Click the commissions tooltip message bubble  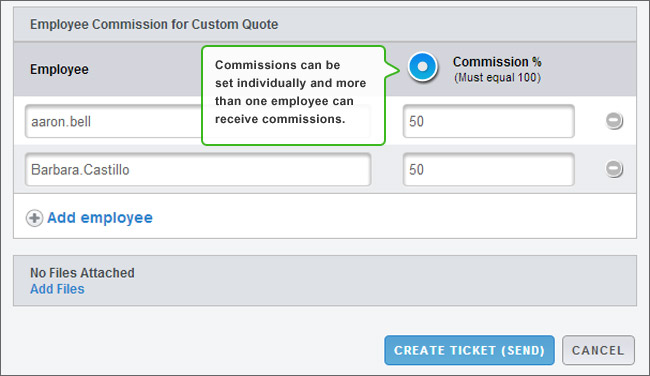293,95
